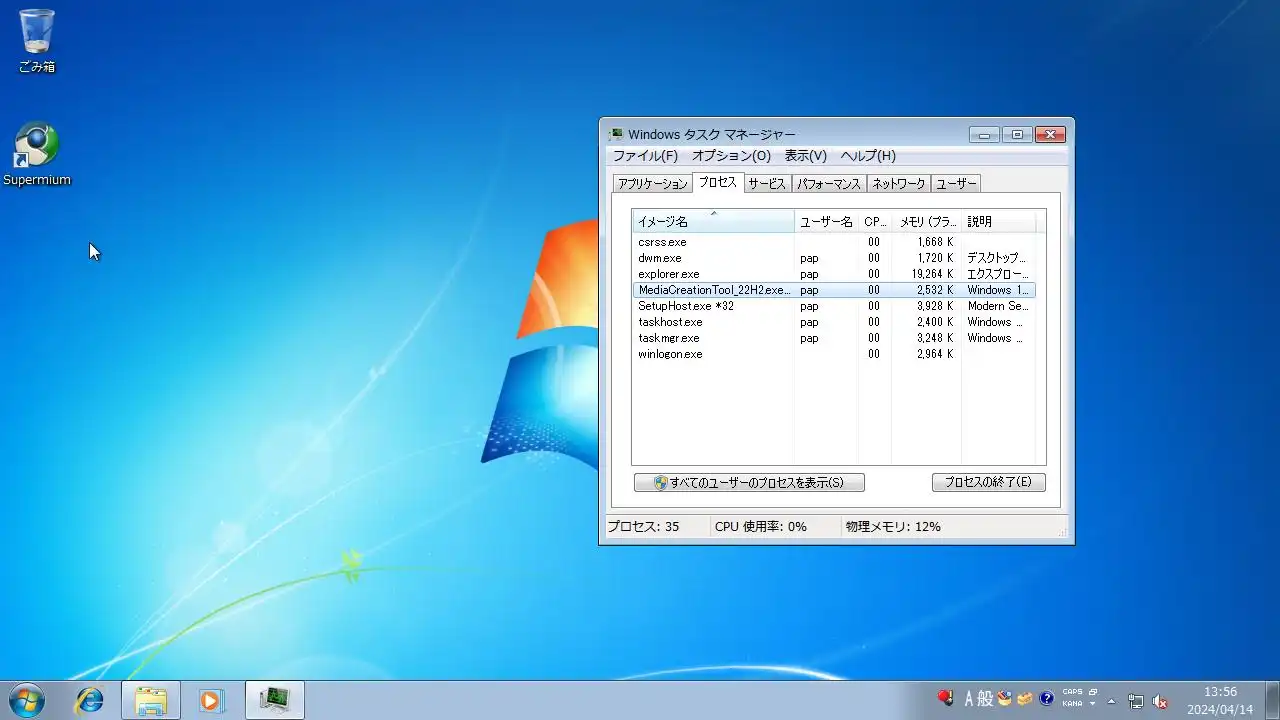Click the プロセスの終了(E) button
This screenshot has width=1280, height=720.
point(988,482)
